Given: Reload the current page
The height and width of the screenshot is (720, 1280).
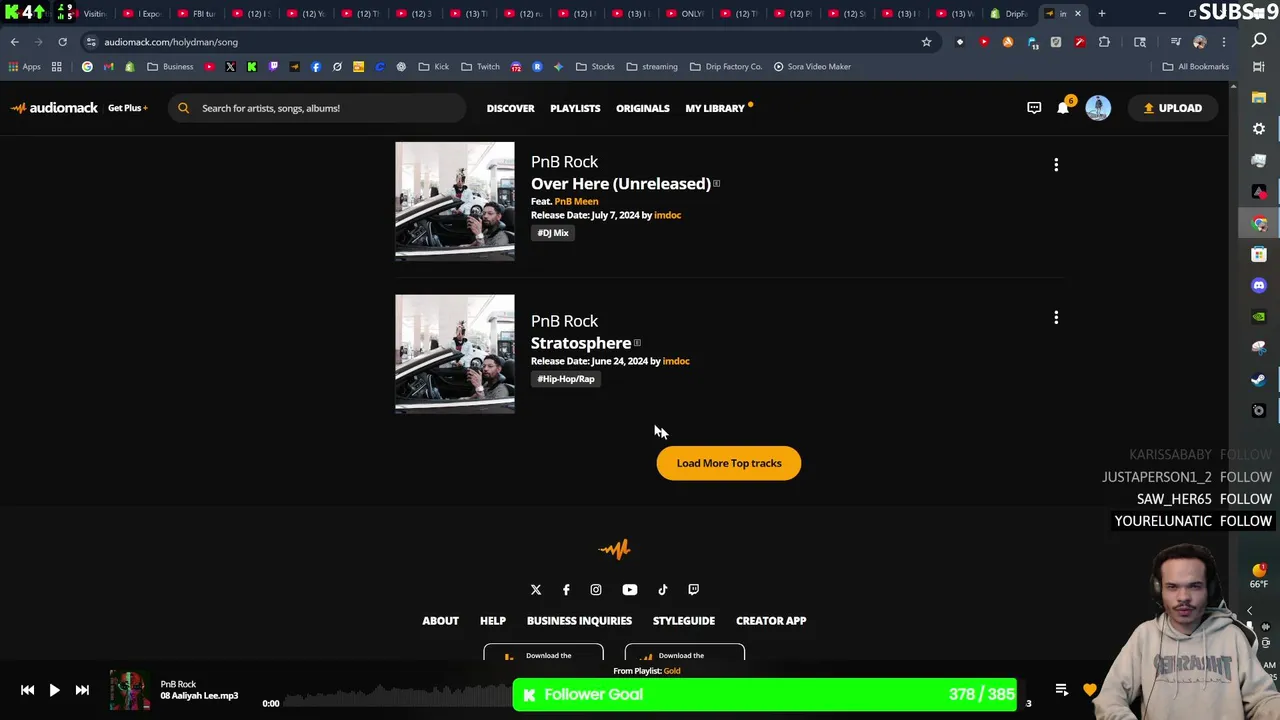Looking at the screenshot, I should coord(62,42).
